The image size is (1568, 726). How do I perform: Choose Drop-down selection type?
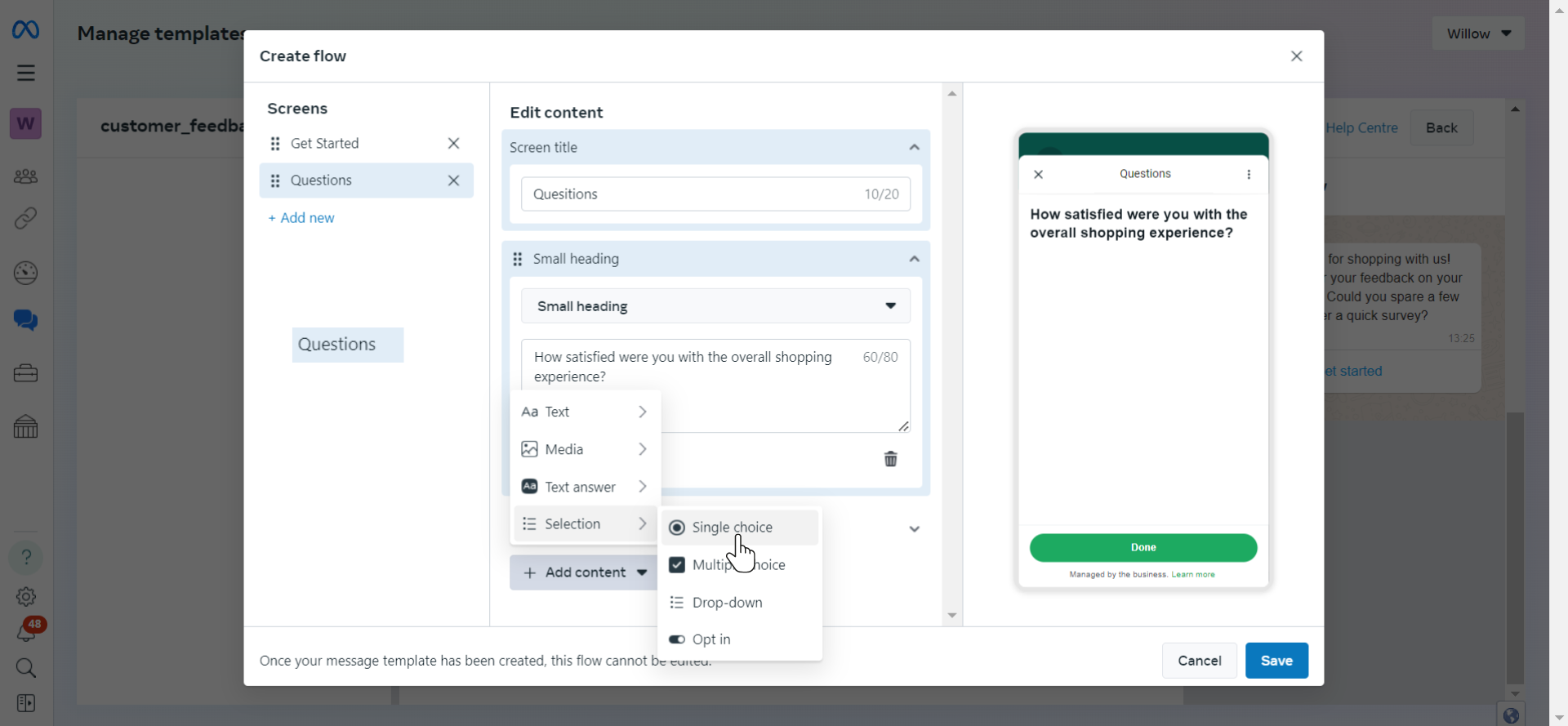pos(740,603)
